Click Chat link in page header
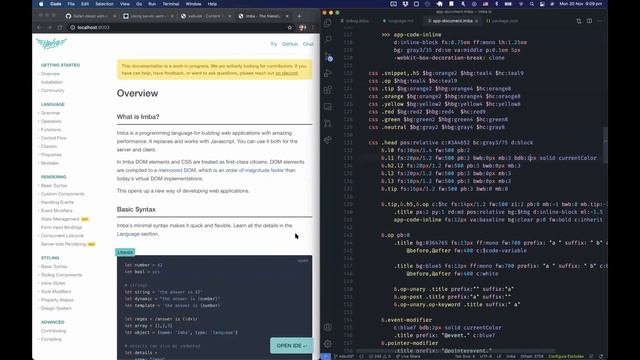Image resolution: width=640 pixels, height=360 pixels. [x=308, y=44]
